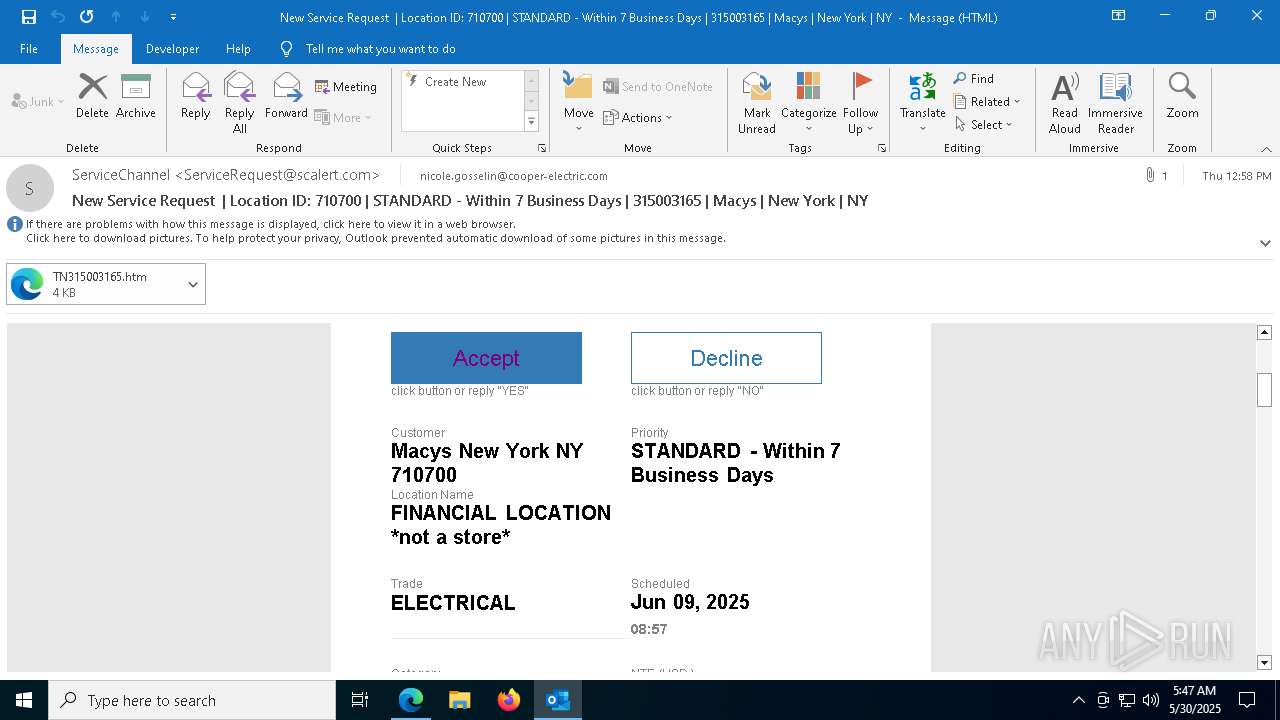This screenshot has height=720, width=1280.
Task: Open the volume control in system tray
Action: (1151, 700)
